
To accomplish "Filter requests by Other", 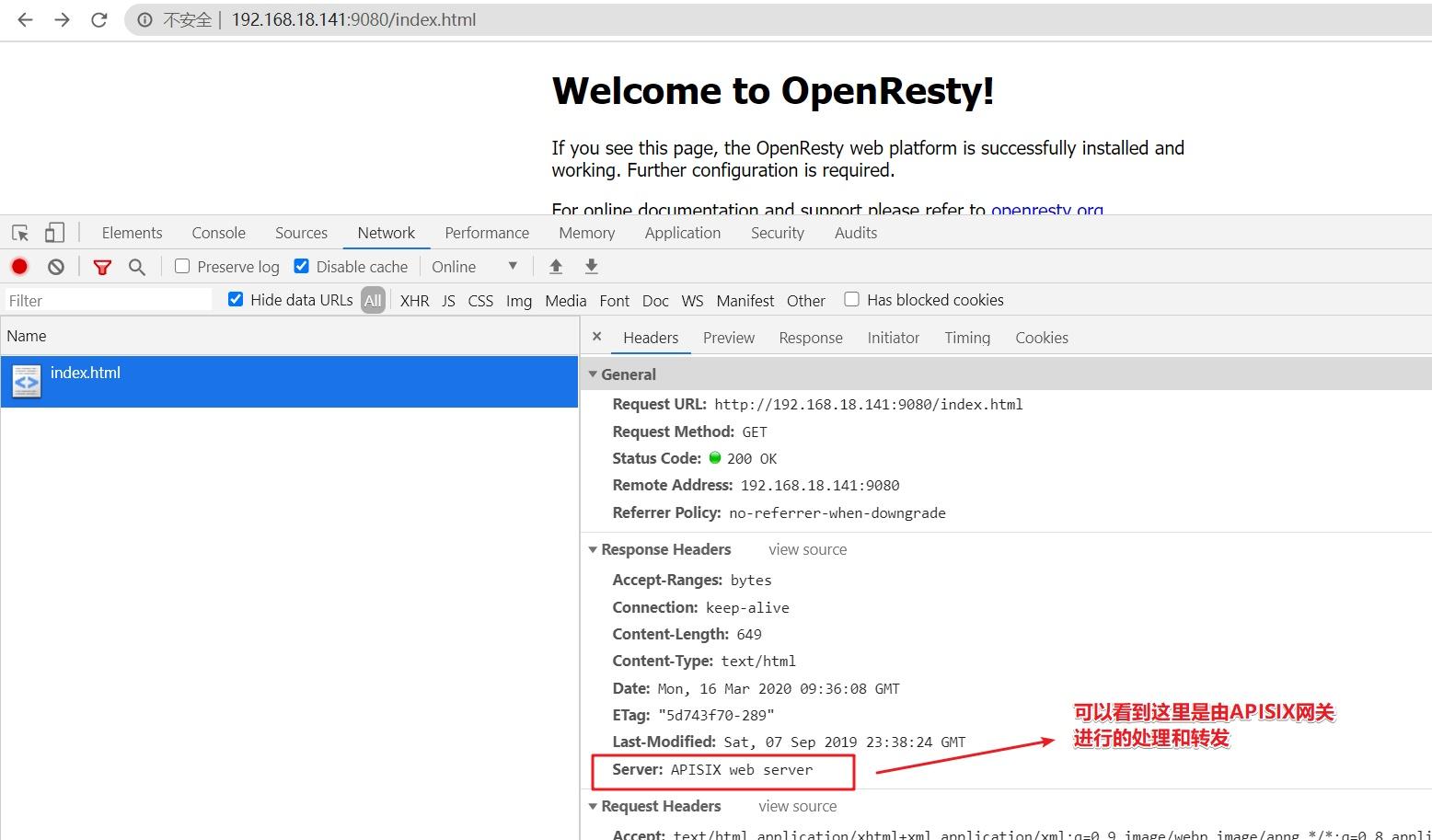I will click(806, 300).
